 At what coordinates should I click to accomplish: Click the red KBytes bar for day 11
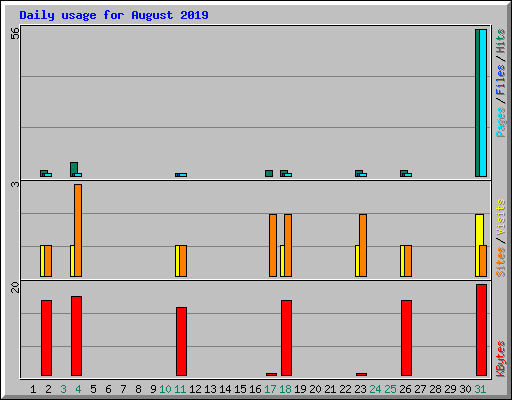[x=182, y=342]
